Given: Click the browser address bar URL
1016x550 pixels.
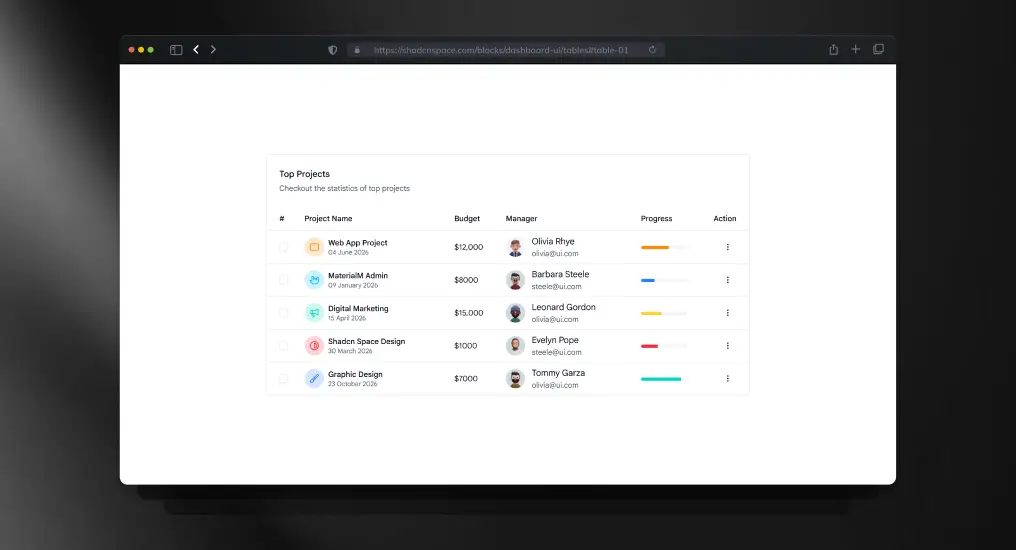Looking at the screenshot, I should coord(500,50).
